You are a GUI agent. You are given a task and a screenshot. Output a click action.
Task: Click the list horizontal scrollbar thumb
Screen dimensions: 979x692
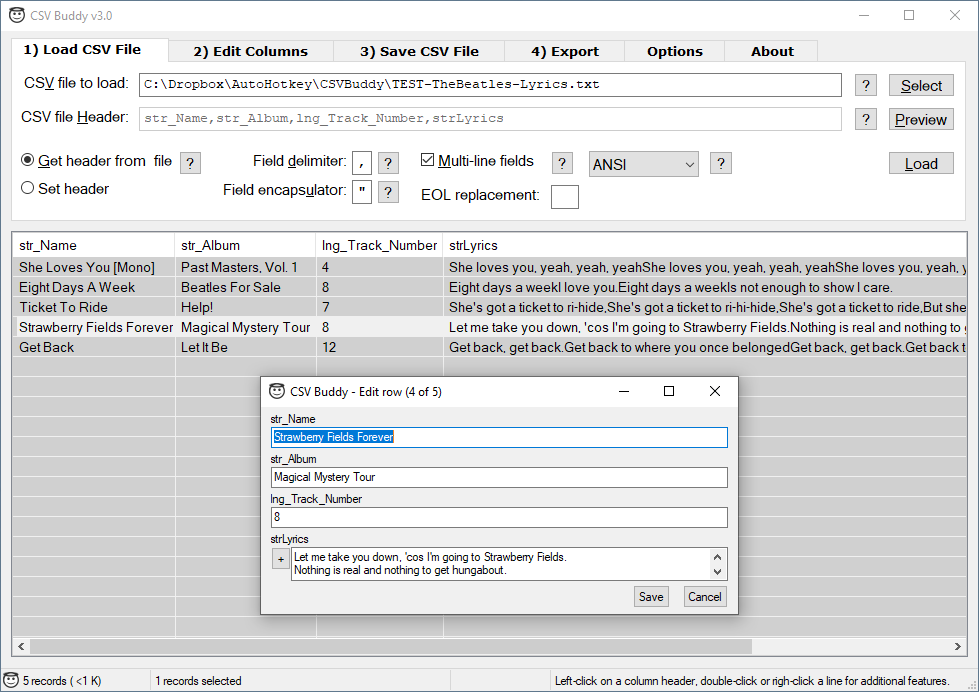tap(391, 646)
